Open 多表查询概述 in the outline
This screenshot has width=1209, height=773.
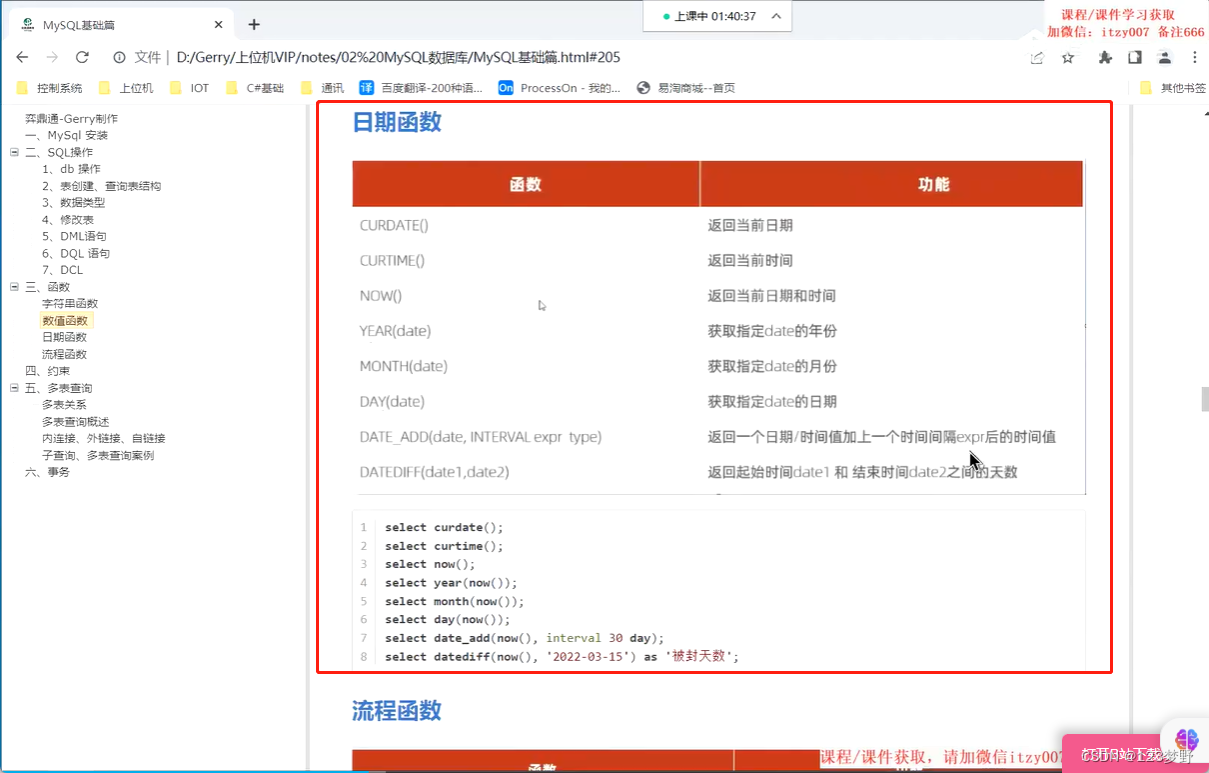tap(75, 422)
